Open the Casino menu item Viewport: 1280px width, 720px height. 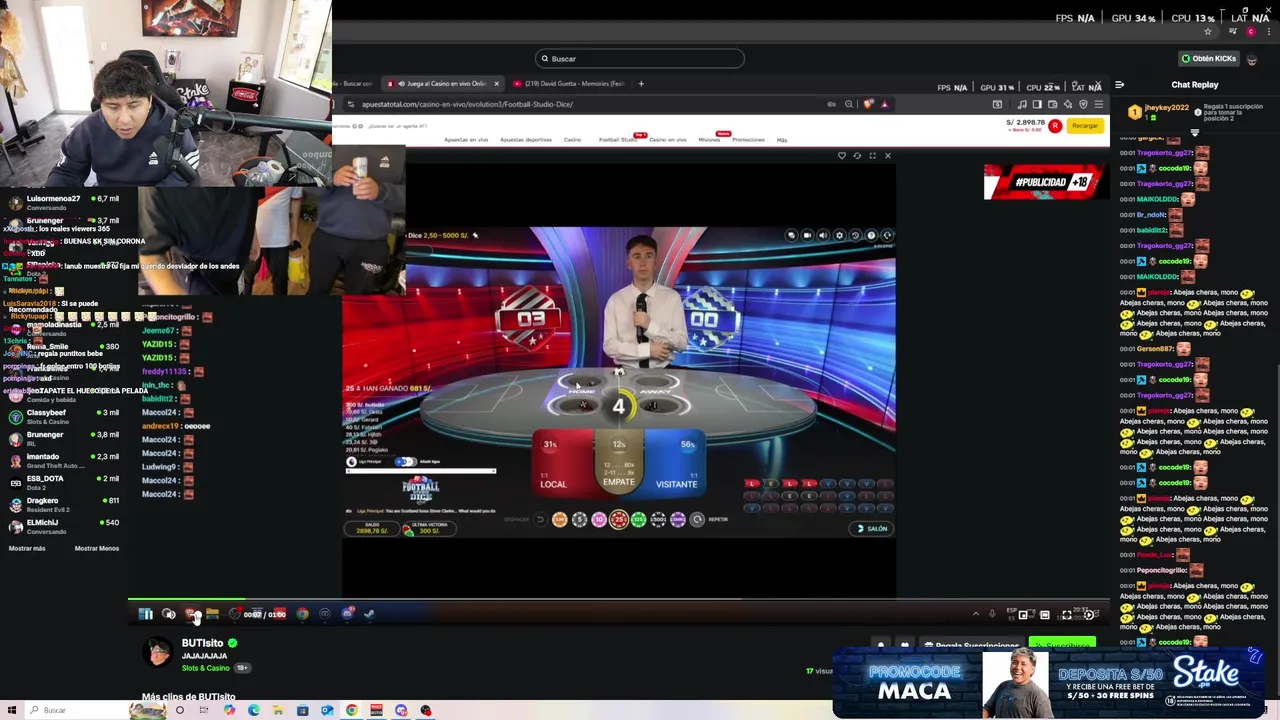point(572,140)
